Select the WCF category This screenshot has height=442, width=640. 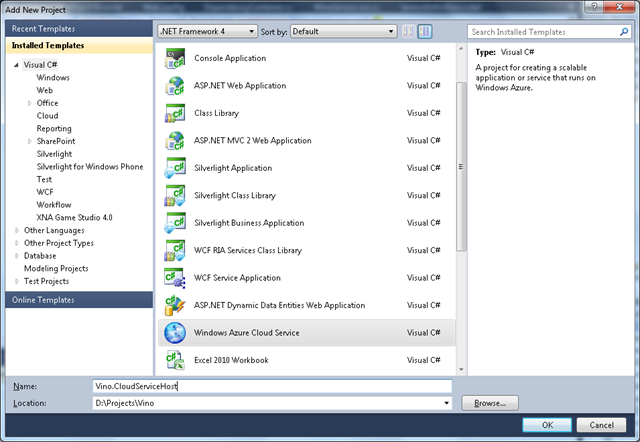[45, 192]
